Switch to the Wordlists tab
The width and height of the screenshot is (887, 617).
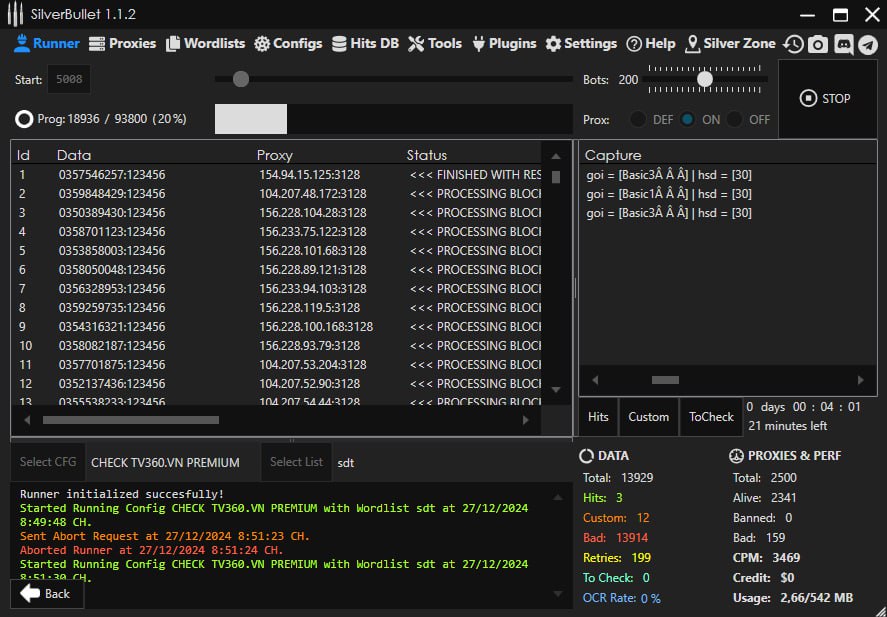pos(205,43)
